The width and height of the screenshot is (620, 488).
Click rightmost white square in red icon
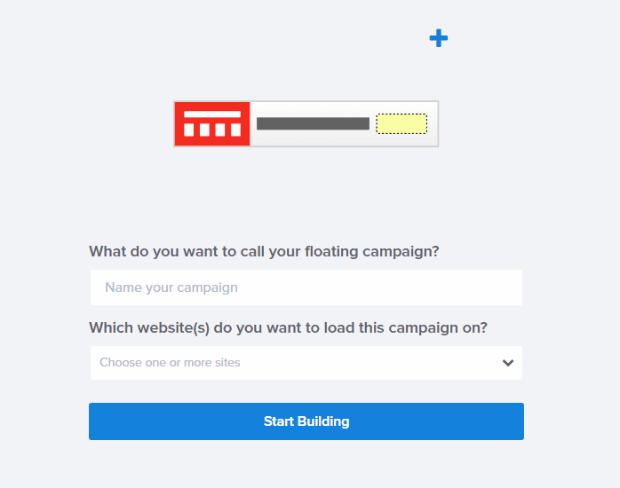[234, 130]
